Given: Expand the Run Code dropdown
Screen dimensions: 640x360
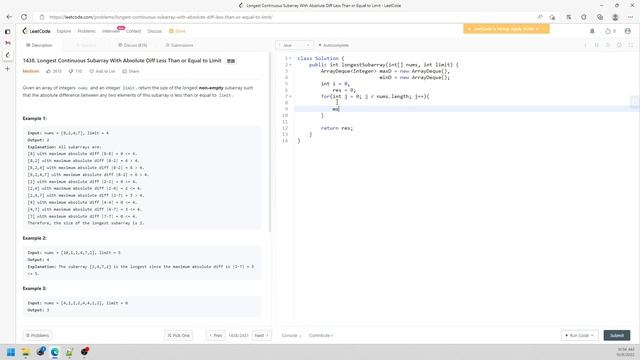Looking at the screenshot, I should pos(580,336).
